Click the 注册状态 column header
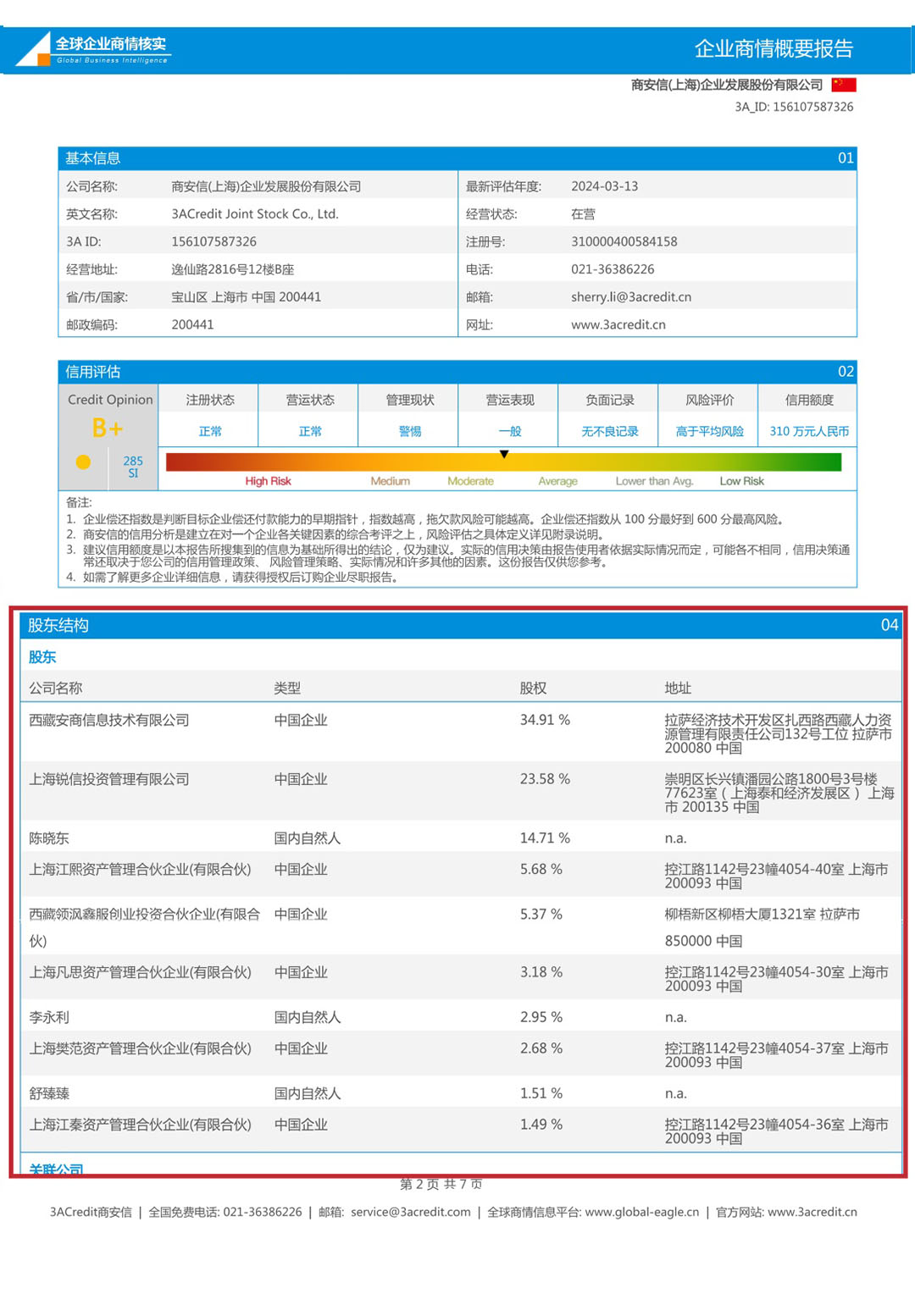The height and width of the screenshot is (1316, 915). [210, 400]
